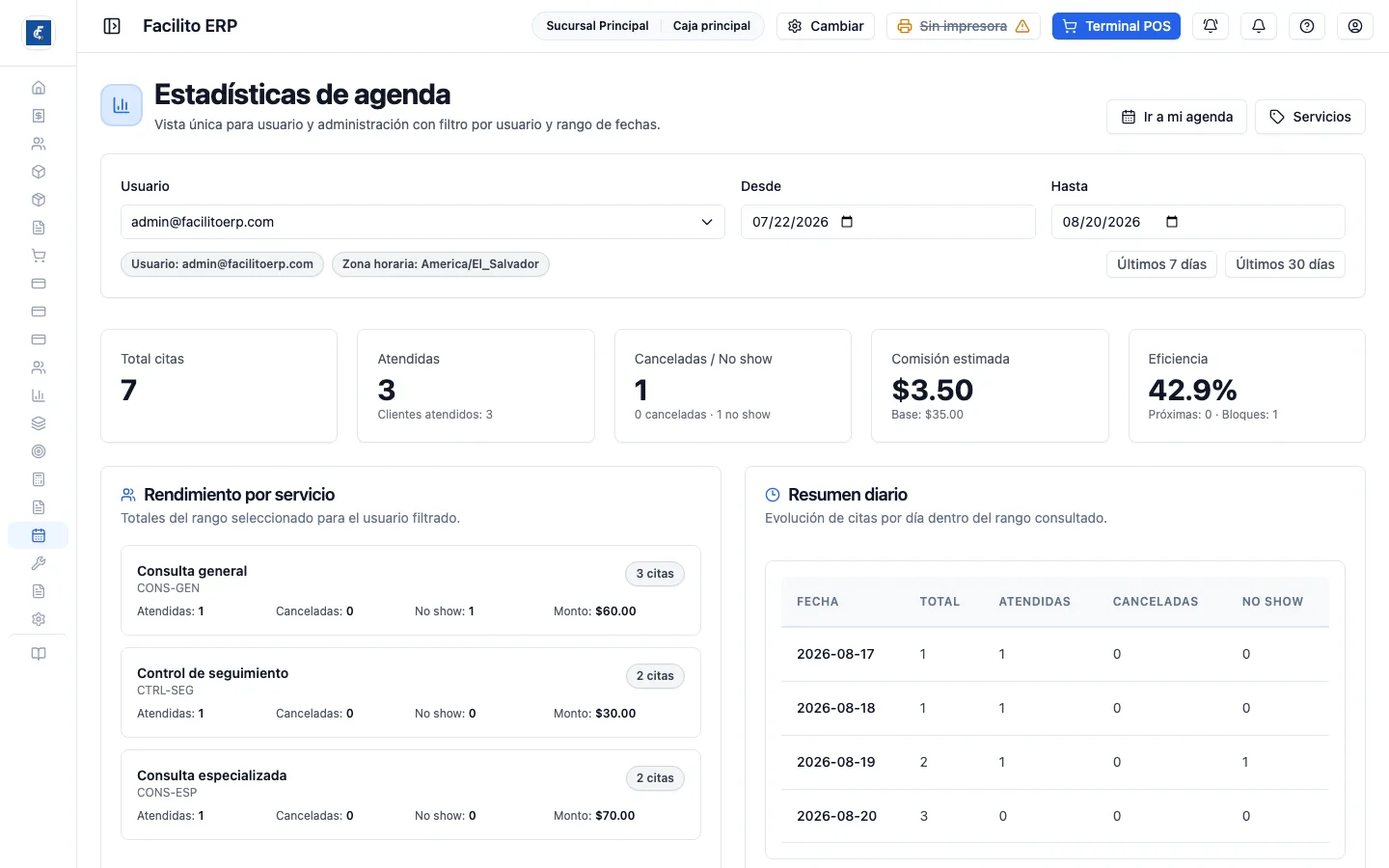Click the NO SHOW column header
The width and height of the screenshot is (1389, 868).
coord(1272,602)
